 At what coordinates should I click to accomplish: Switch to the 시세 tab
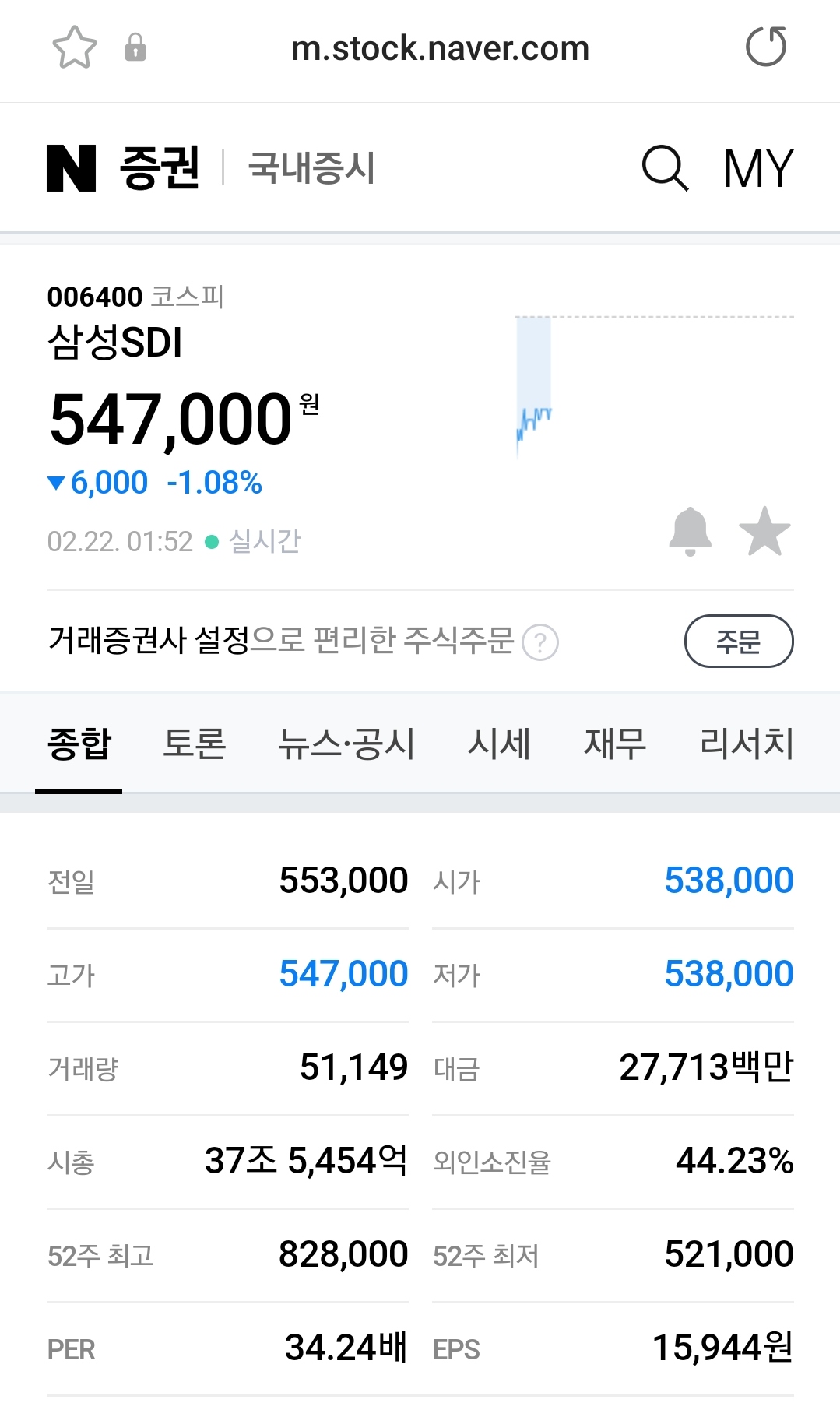499,744
